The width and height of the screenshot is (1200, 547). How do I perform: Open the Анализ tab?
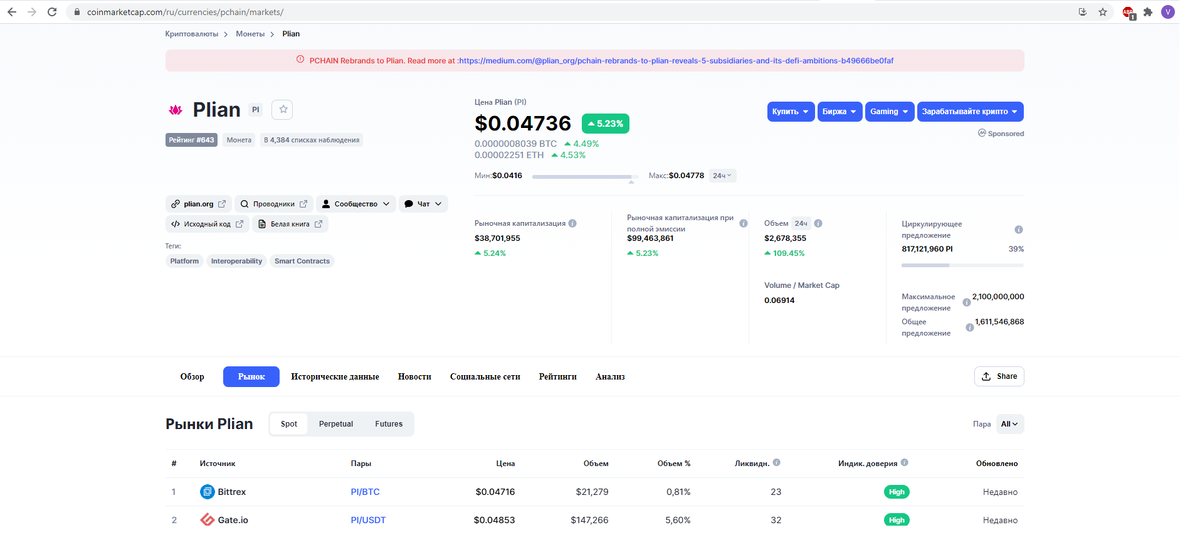point(610,377)
